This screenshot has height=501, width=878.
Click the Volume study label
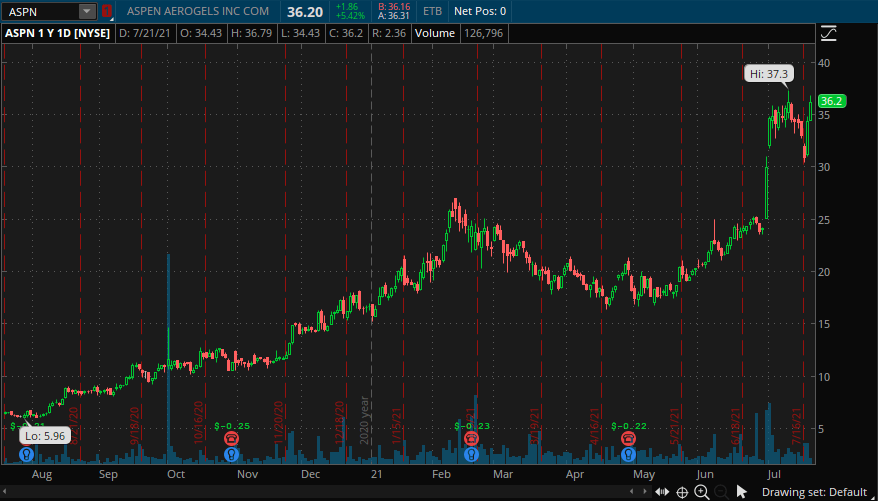435,34
